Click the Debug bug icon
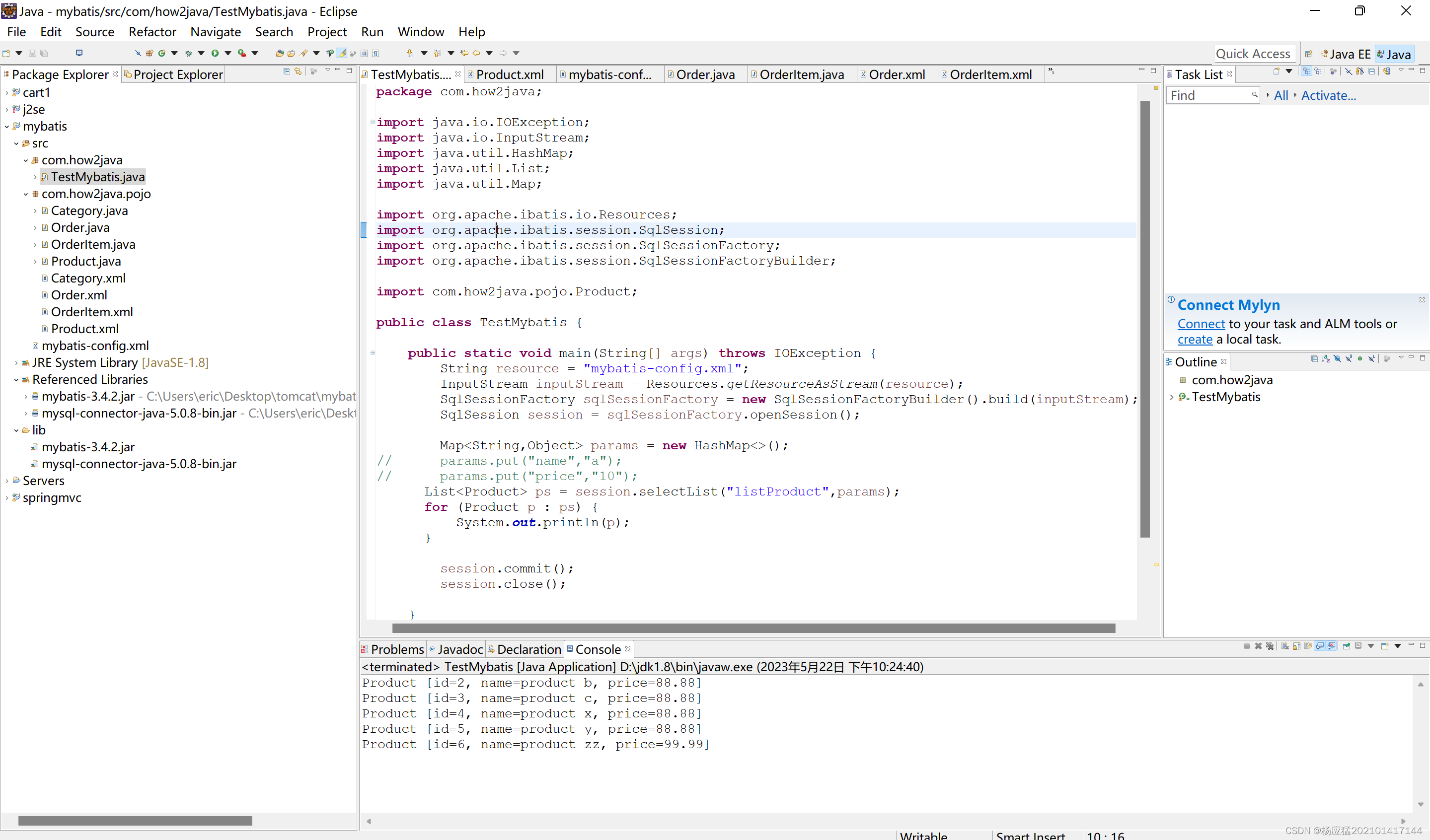 tap(188, 53)
